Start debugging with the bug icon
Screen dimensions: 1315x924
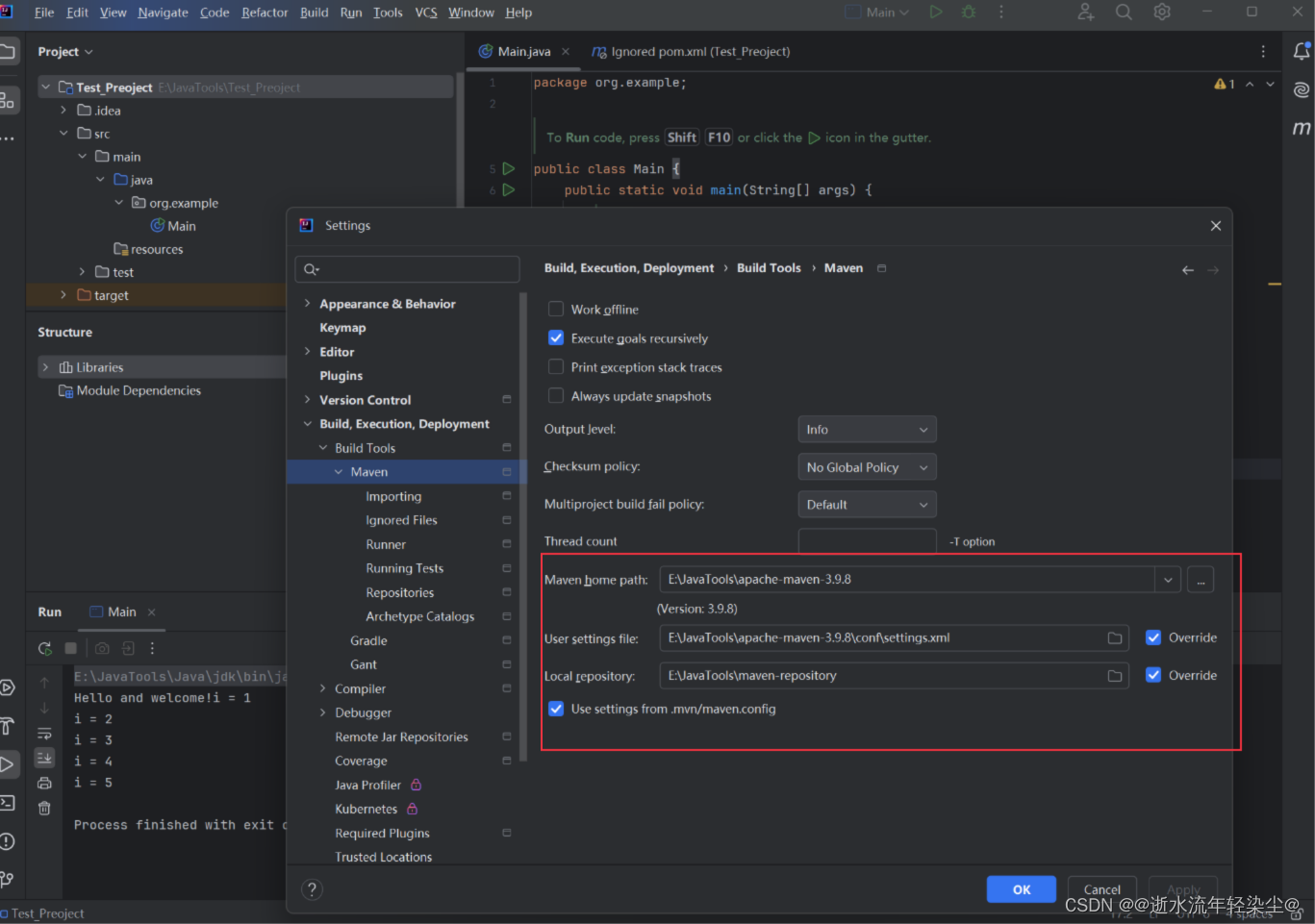969,12
